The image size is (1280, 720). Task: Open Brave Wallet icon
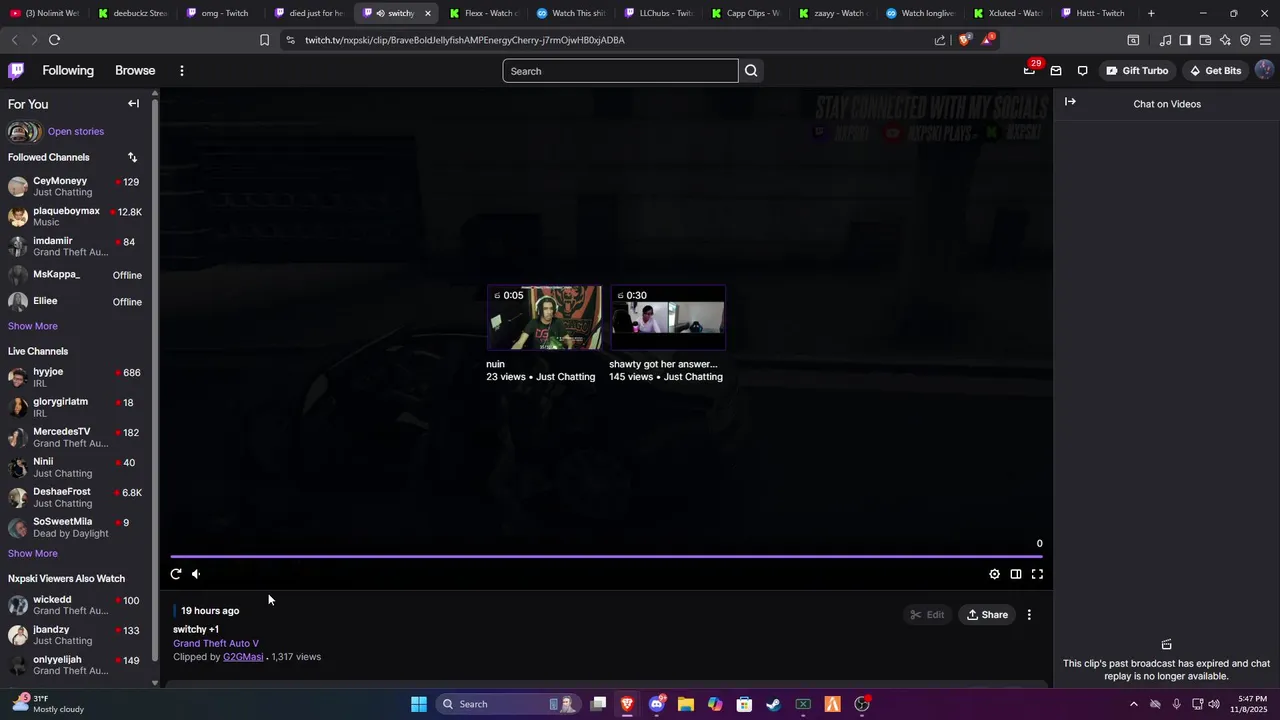[1205, 40]
